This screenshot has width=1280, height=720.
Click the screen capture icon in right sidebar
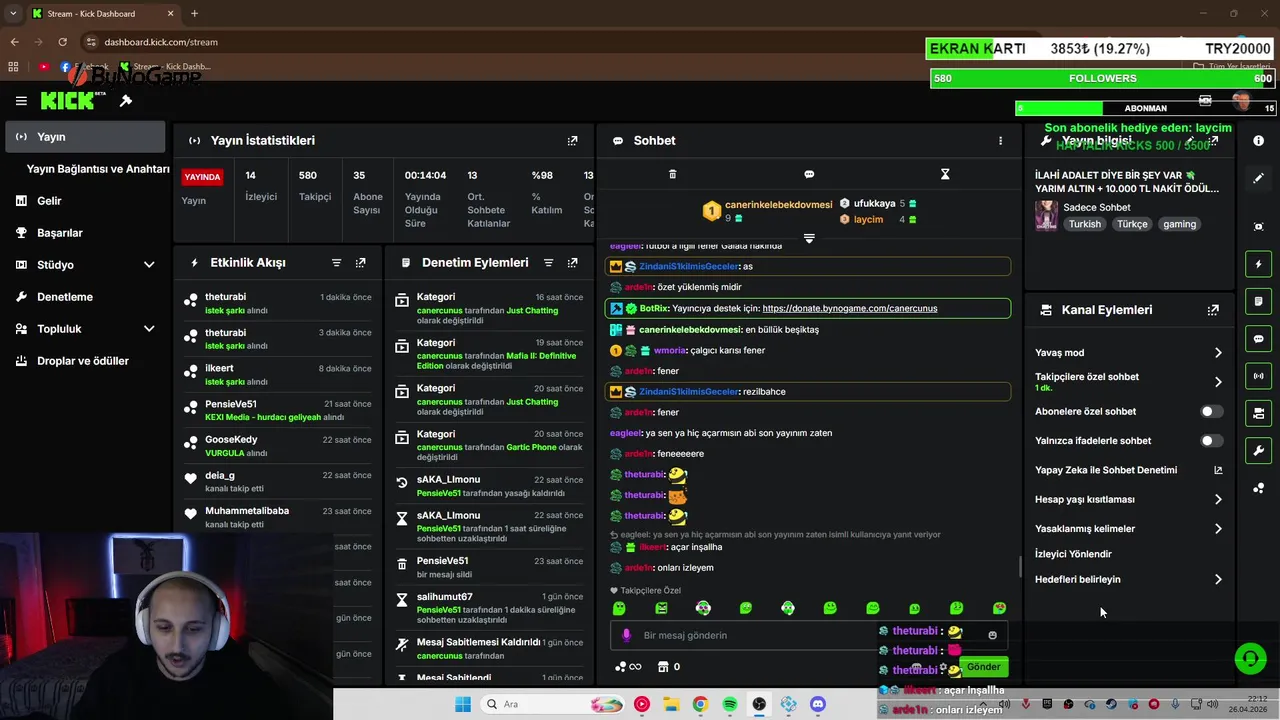pyautogui.click(x=1258, y=227)
